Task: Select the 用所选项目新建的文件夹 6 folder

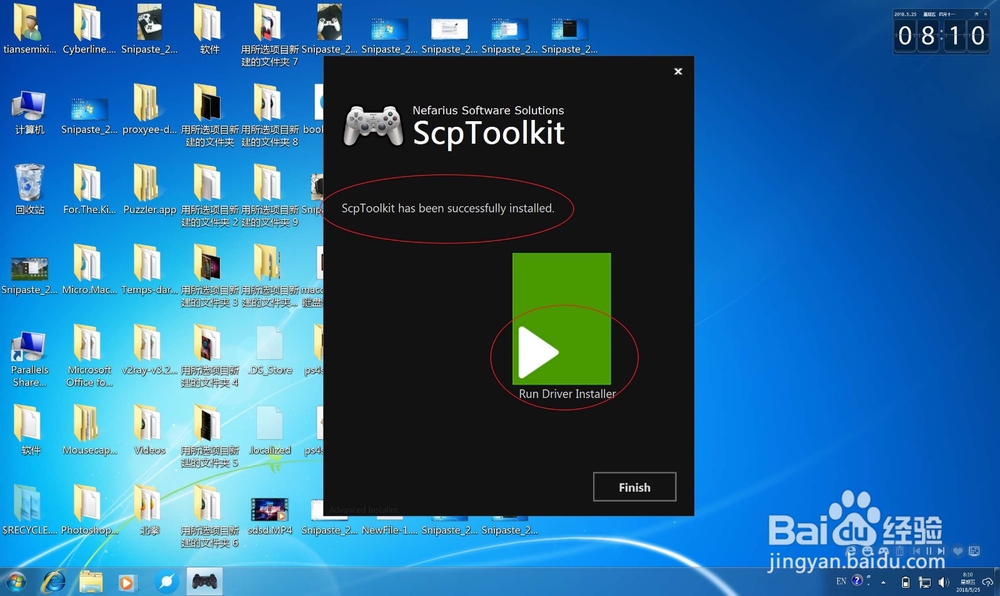Action: 209,516
